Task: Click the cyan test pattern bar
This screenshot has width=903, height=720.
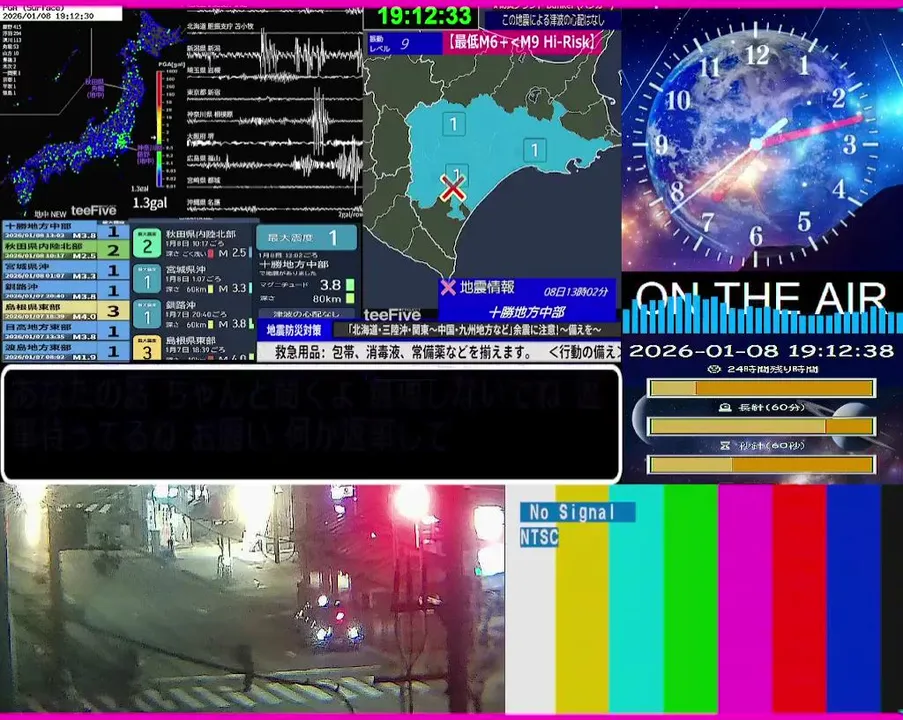Action: pyautogui.click(x=637, y=599)
